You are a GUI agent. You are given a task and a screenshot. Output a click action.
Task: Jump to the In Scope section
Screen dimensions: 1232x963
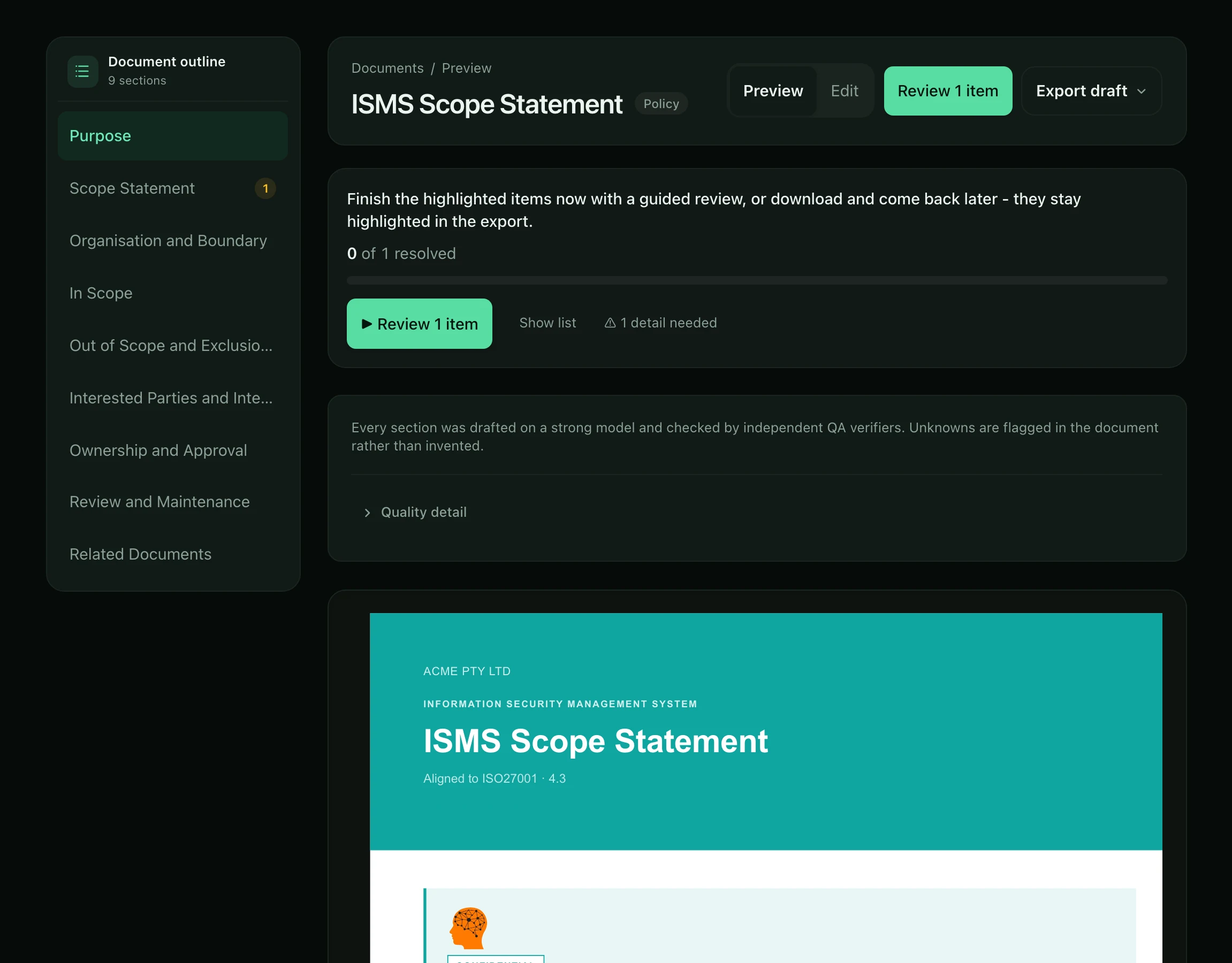pyautogui.click(x=173, y=293)
